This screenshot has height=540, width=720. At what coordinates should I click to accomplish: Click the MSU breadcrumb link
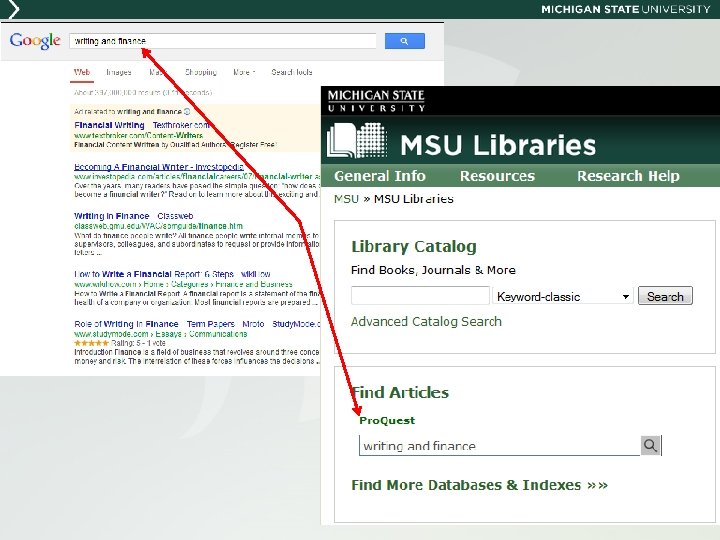(346, 199)
